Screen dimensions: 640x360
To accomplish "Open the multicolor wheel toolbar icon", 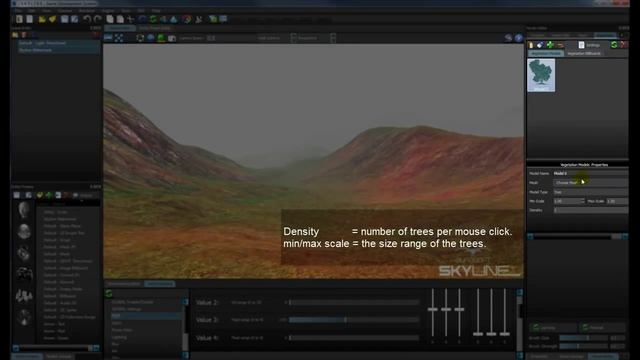I will click(x=187, y=19).
